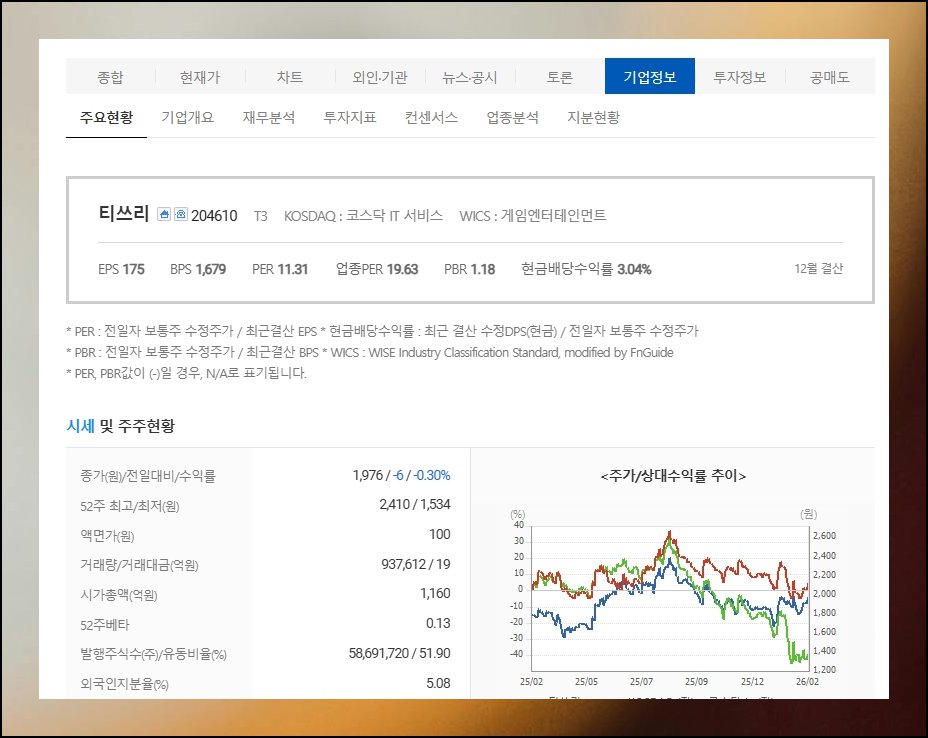The width and height of the screenshot is (928, 738).
Task: Click the 외국인지분율(%) row label
Action: (x=124, y=684)
